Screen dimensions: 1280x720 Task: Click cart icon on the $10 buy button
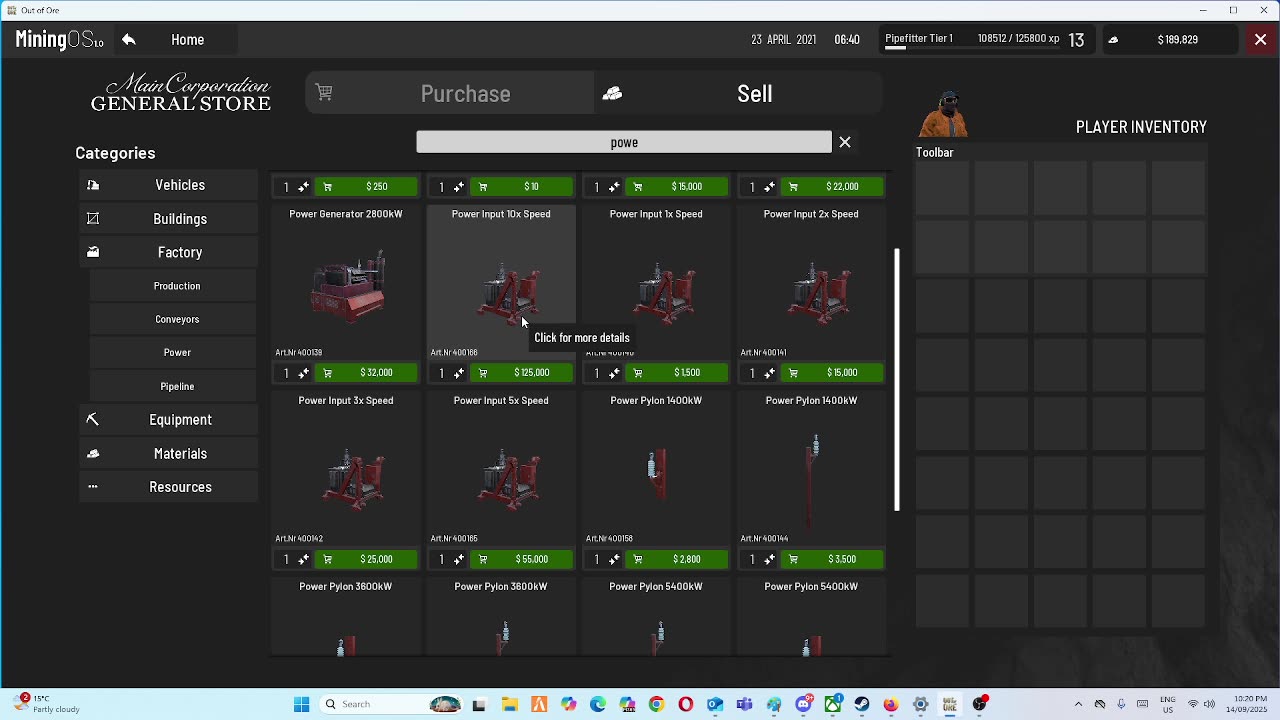(483, 187)
